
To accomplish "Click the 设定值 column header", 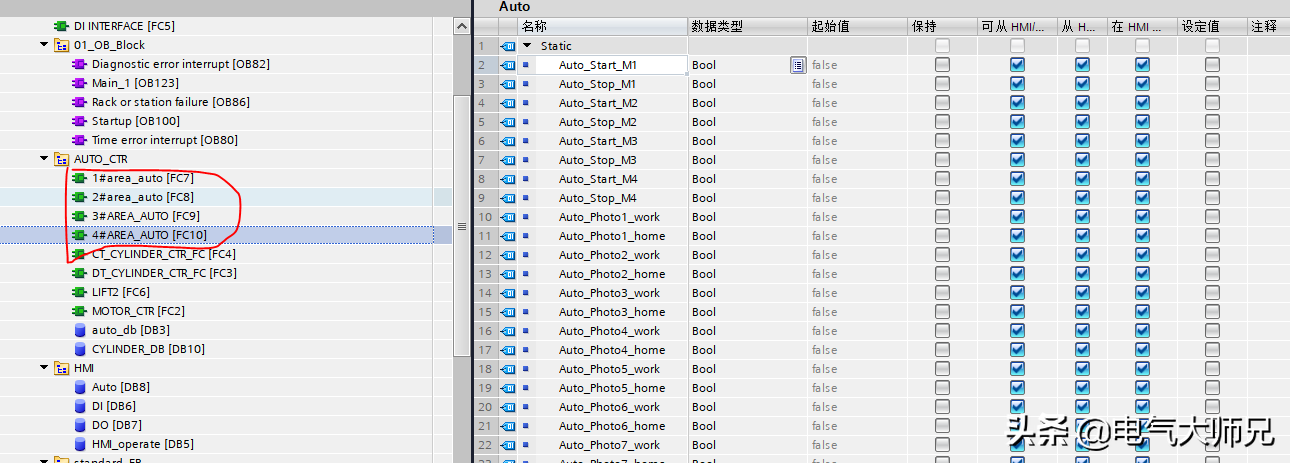I will point(1212,27).
